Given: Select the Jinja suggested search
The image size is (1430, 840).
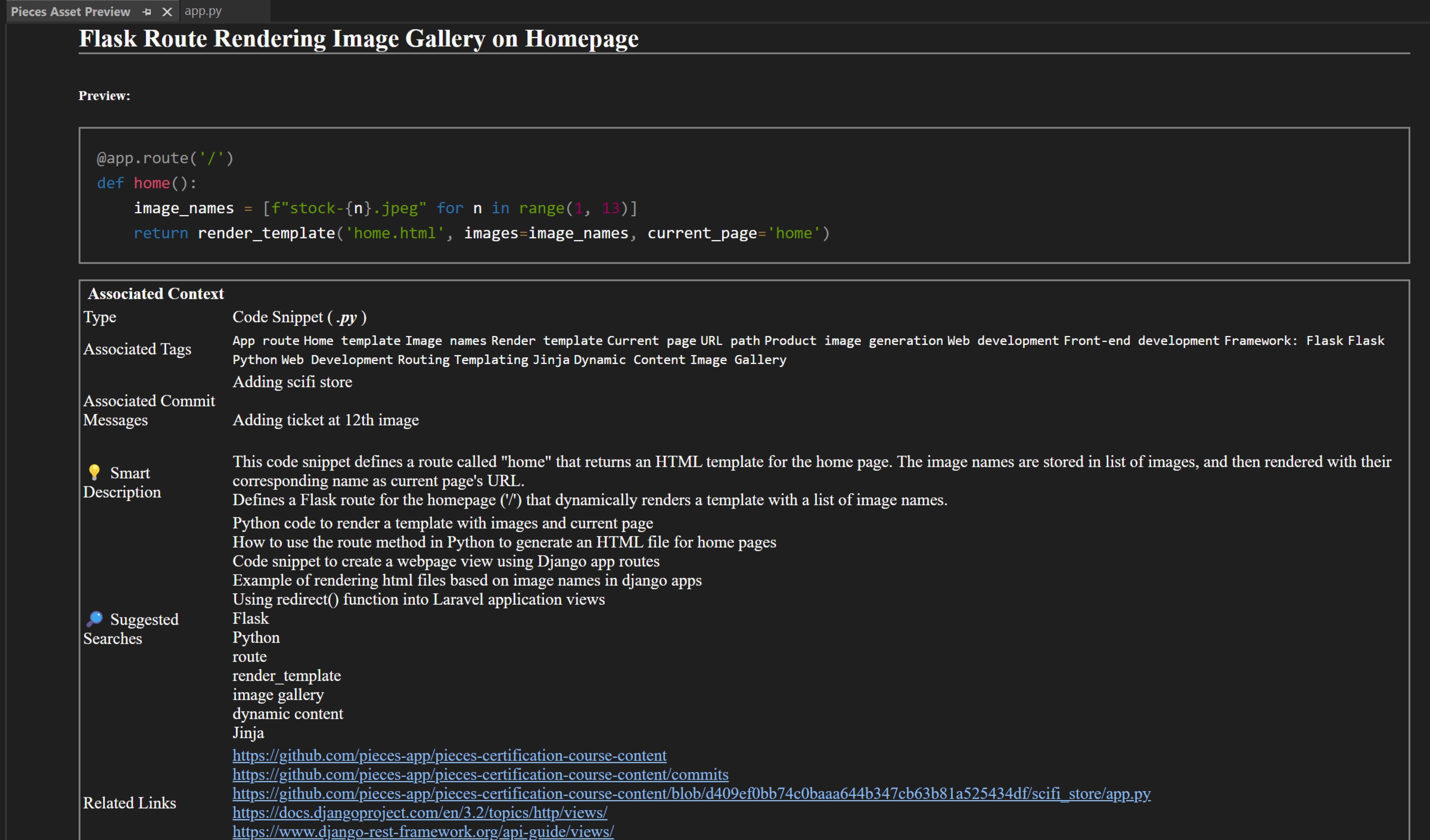Looking at the screenshot, I should pyautogui.click(x=248, y=733).
